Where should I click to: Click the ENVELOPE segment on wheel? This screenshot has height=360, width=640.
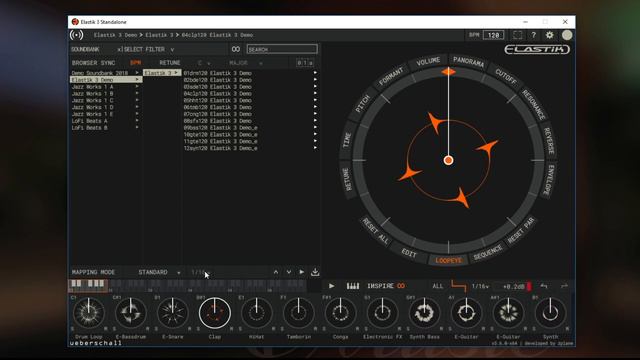tap(548, 180)
